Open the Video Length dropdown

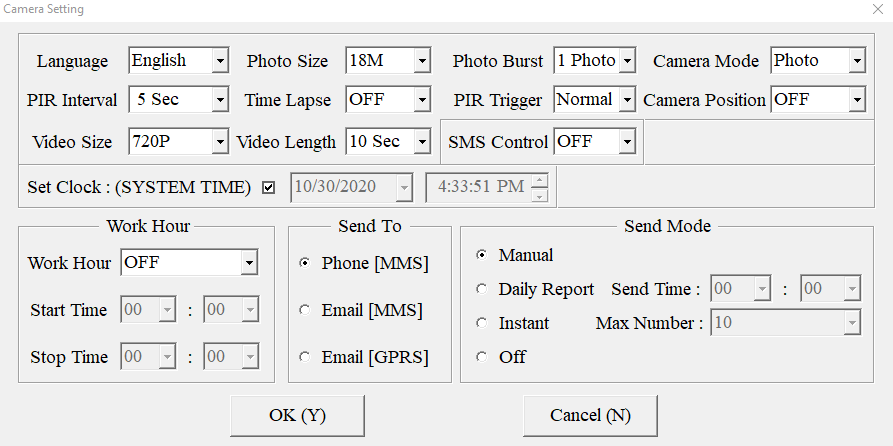(388, 141)
